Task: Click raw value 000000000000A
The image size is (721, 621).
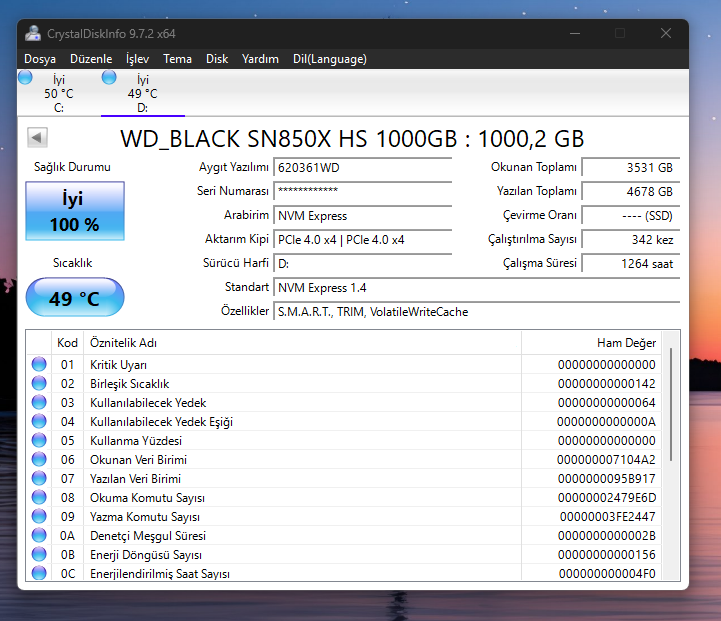Action: coord(606,422)
